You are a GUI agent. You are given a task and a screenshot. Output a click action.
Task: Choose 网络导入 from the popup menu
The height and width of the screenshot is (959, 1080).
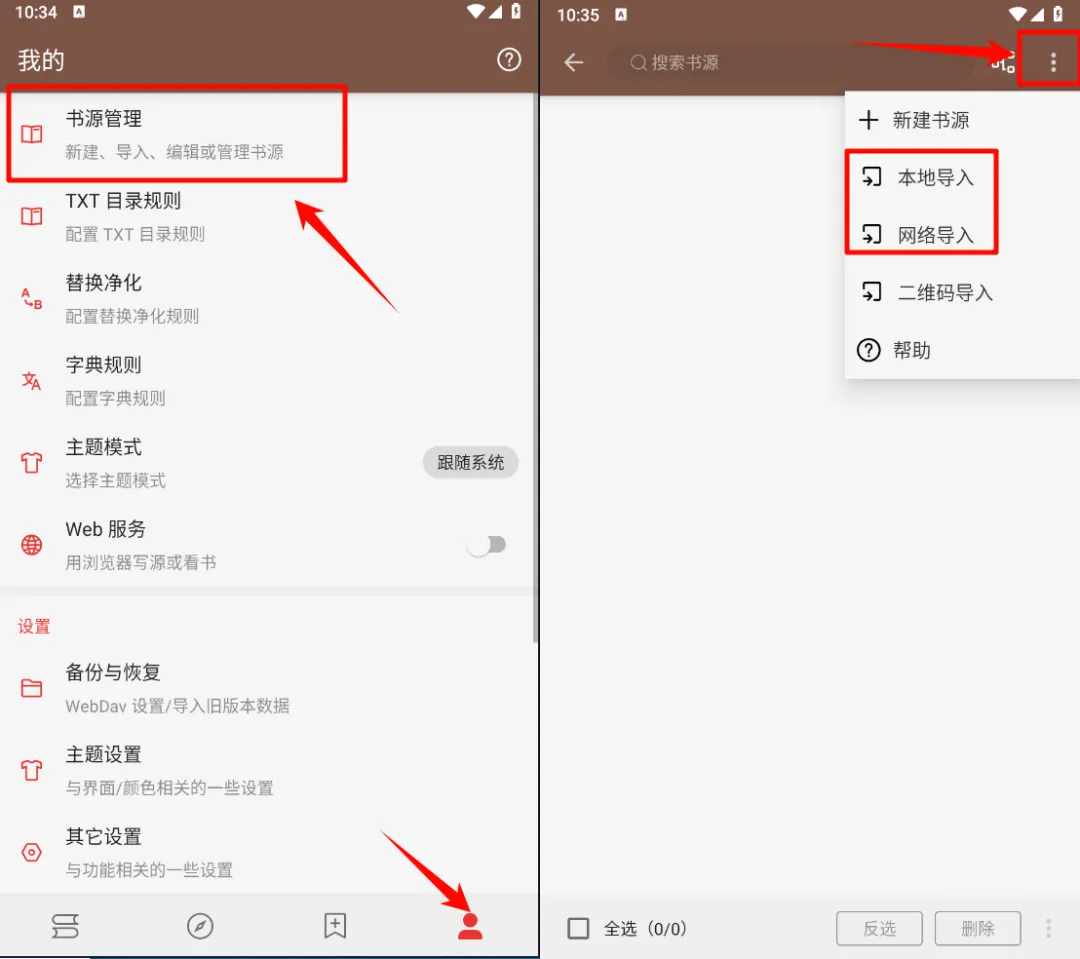920,235
